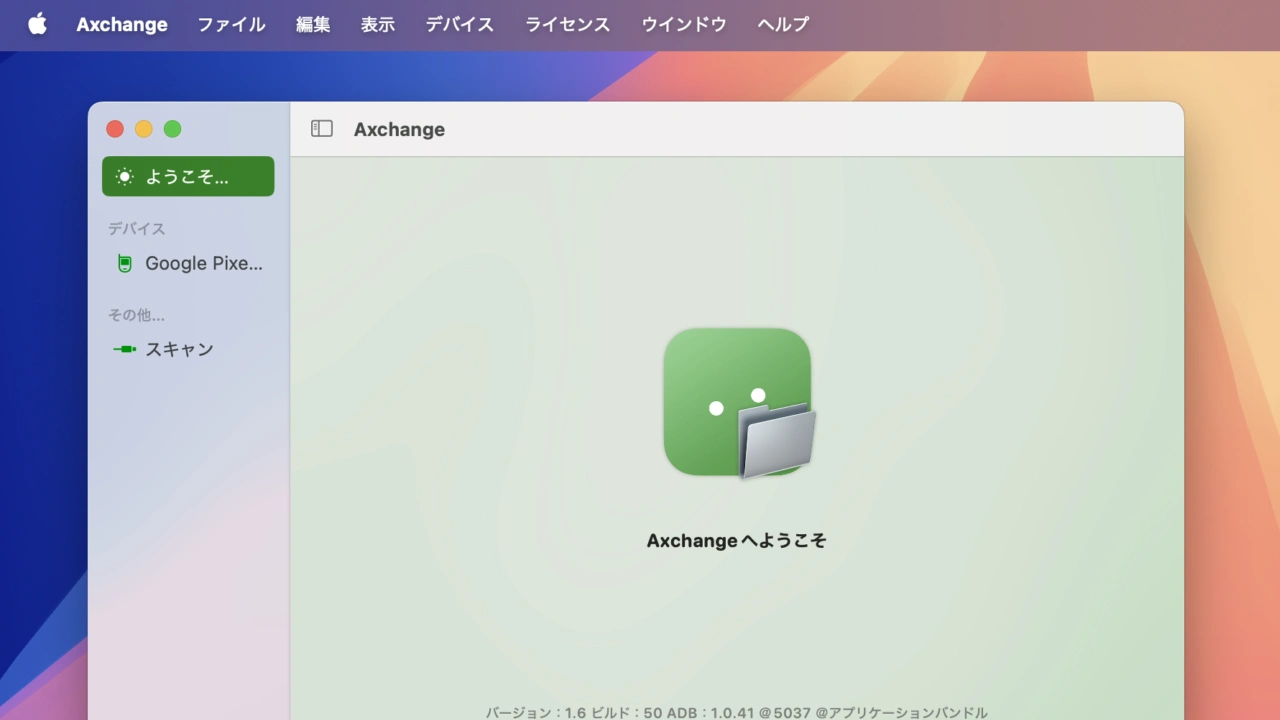Click the Axchange window title in the toolbar
The width and height of the screenshot is (1280, 720).
(399, 129)
